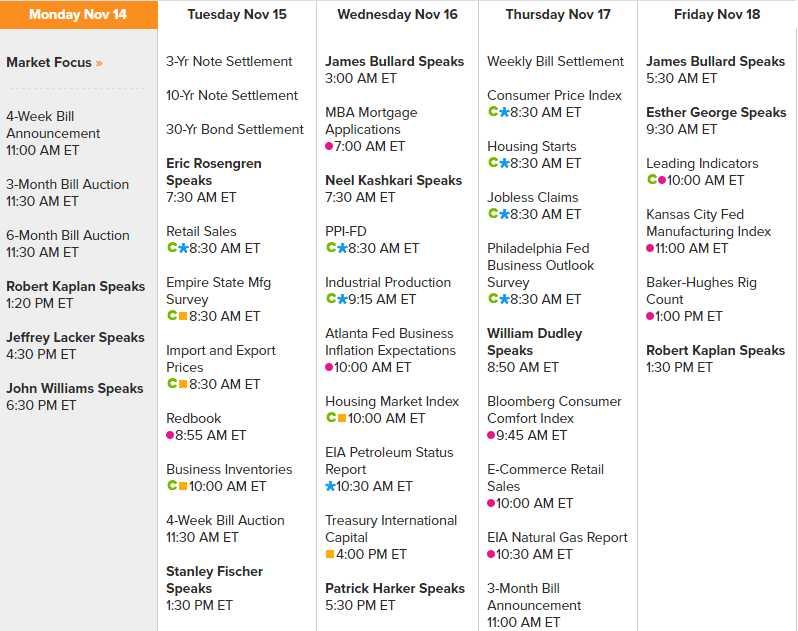Click the blue star under Industrial Production
The width and height of the screenshot is (798, 631).
point(342,299)
